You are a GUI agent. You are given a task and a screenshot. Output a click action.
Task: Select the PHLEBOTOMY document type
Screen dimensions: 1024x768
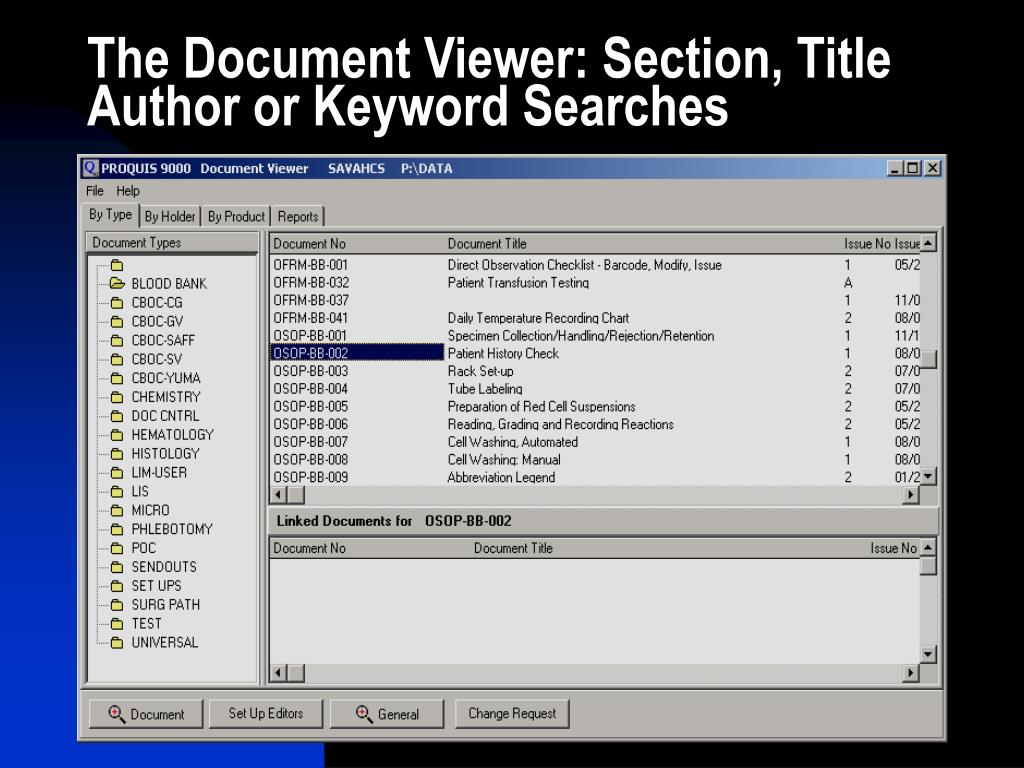[172, 529]
